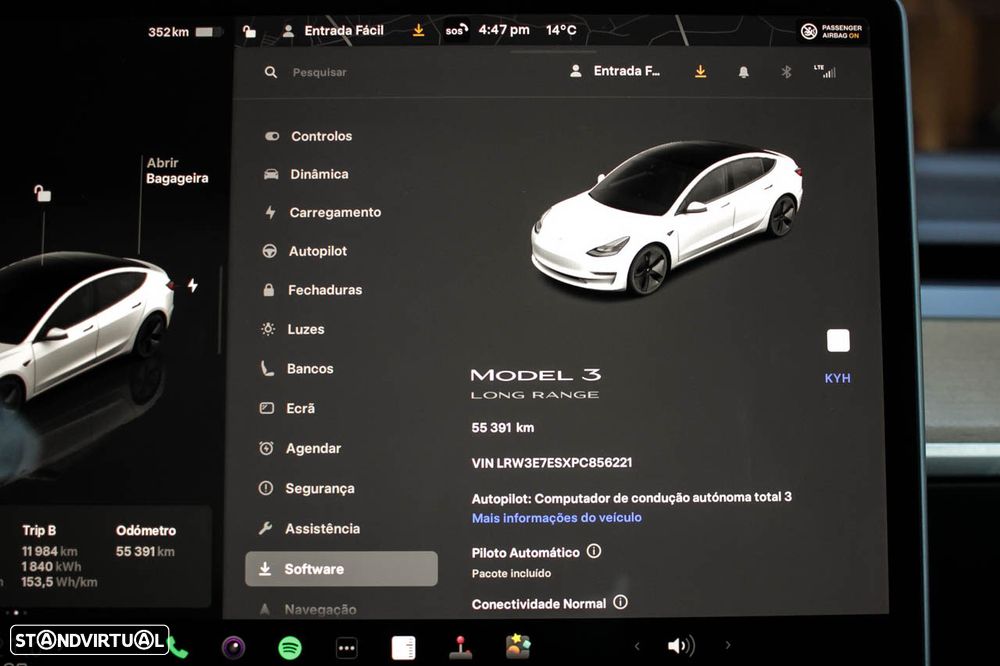Open notifications bell icon
Image resolution: width=1000 pixels, height=666 pixels.
[744, 72]
